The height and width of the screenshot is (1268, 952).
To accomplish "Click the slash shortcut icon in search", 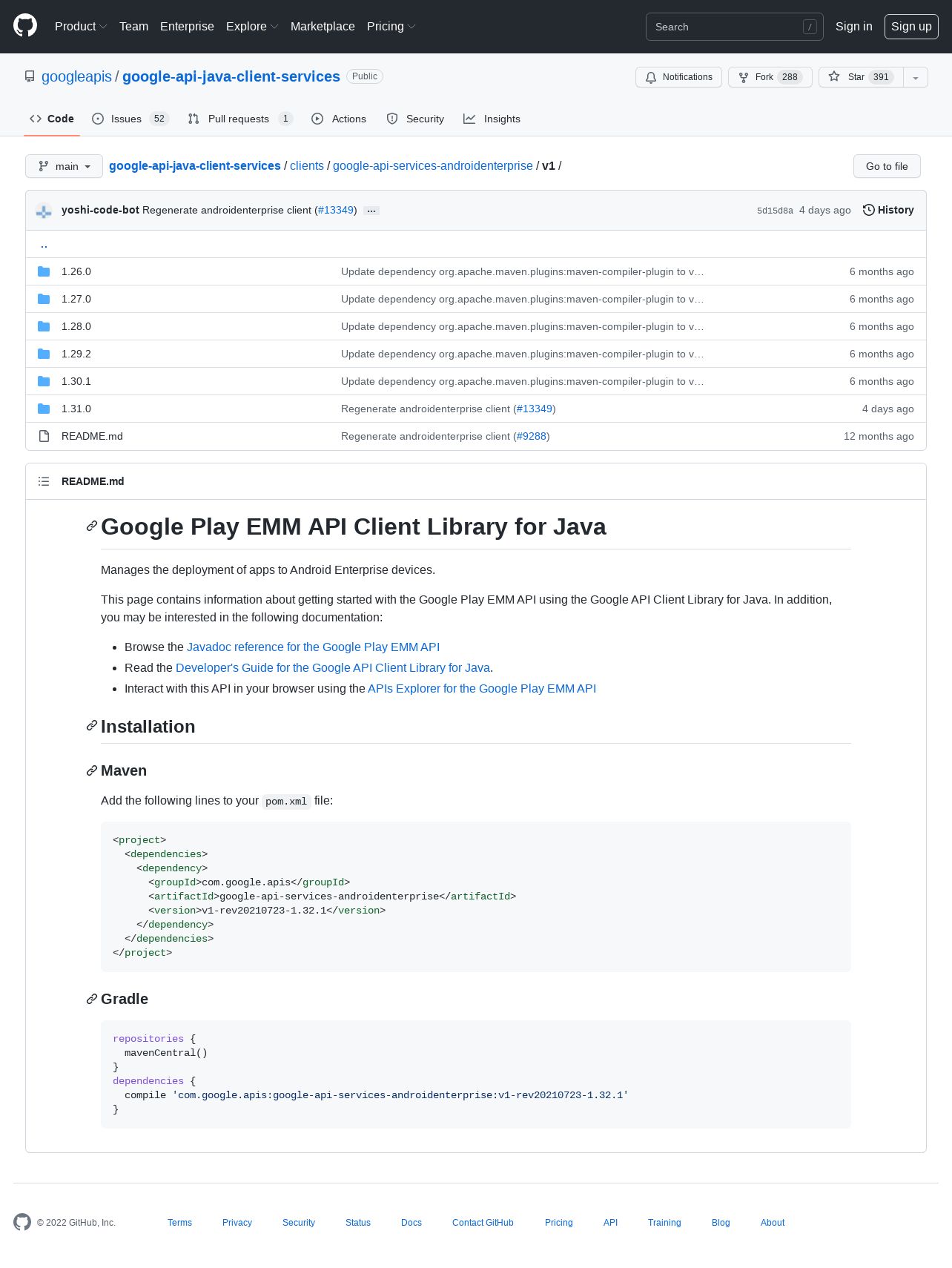I will pyautogui.click(x=810, y=27).
